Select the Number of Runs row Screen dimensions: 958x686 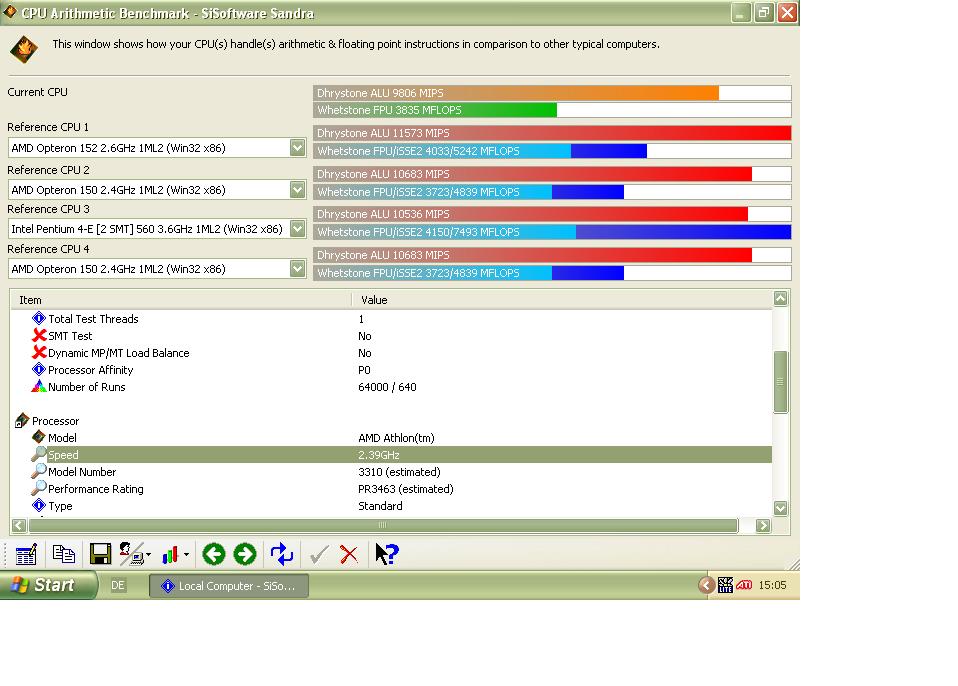click(391, 387)
